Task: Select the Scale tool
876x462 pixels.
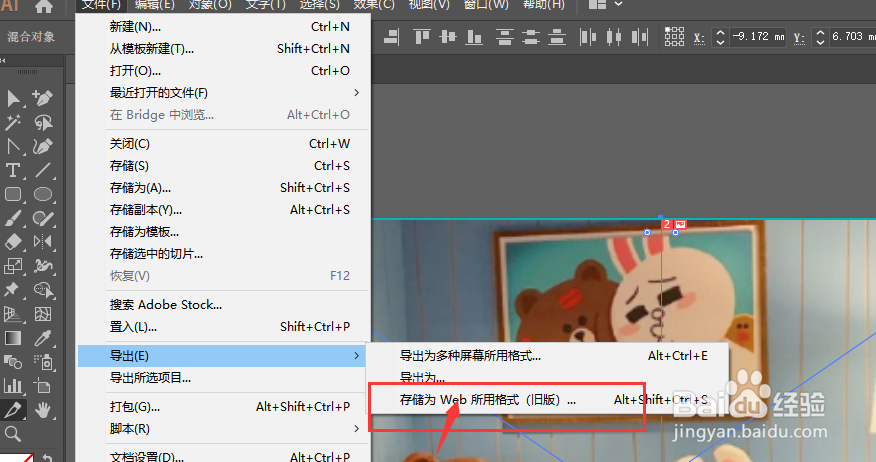Action: (13, 266)
